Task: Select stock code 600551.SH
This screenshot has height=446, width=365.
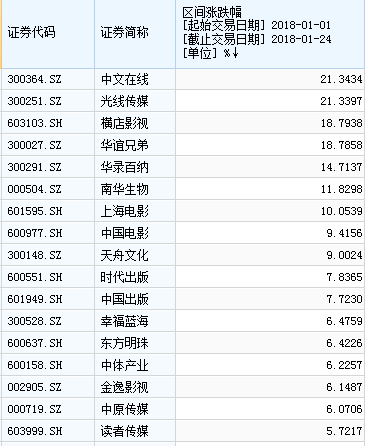Action: 35,277
